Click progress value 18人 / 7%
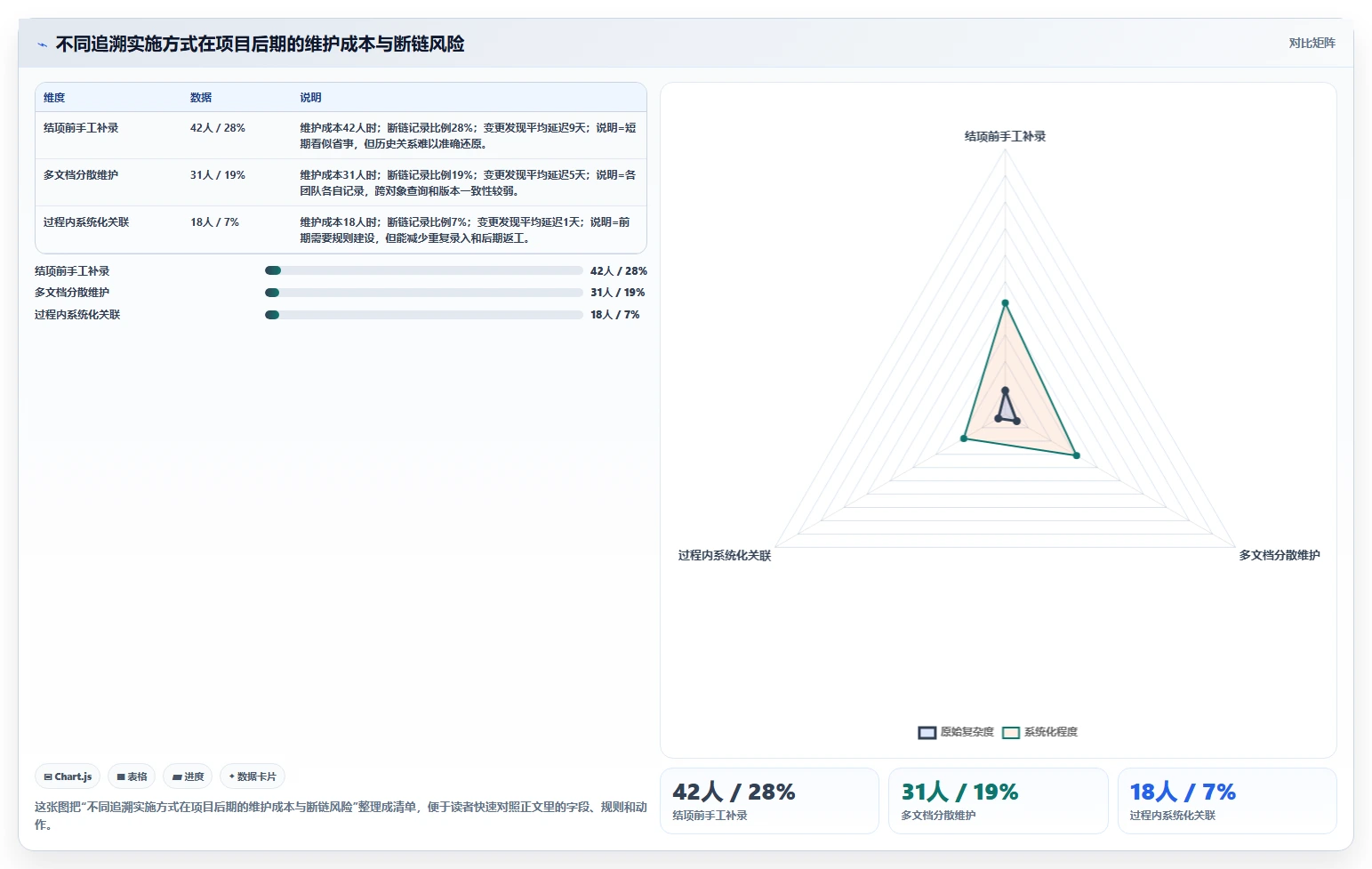The height and width of the screenshot is (869, 1372). click(x=614, y=315)
